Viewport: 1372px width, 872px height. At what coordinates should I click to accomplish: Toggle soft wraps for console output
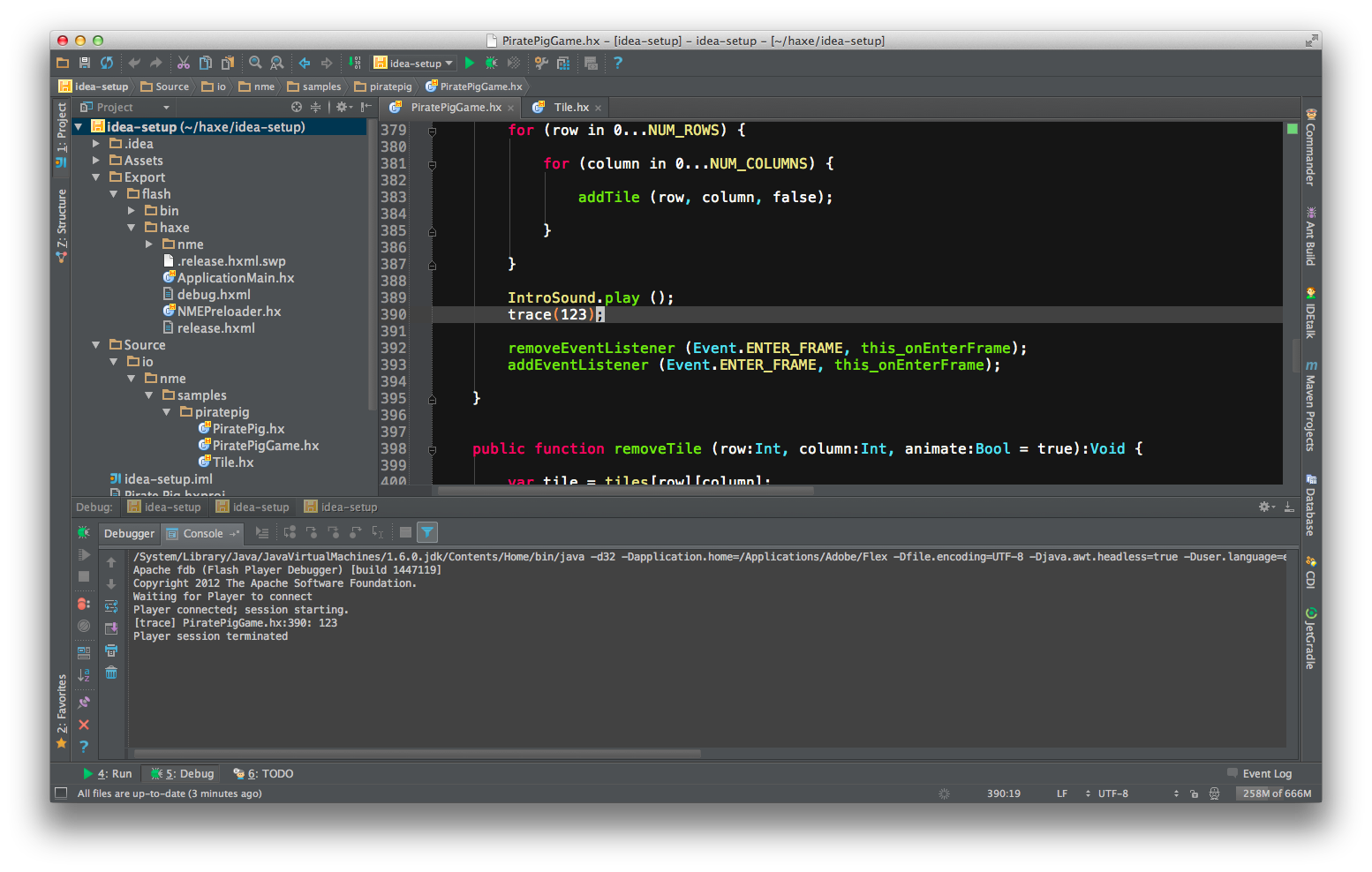[x=111, y=606]
